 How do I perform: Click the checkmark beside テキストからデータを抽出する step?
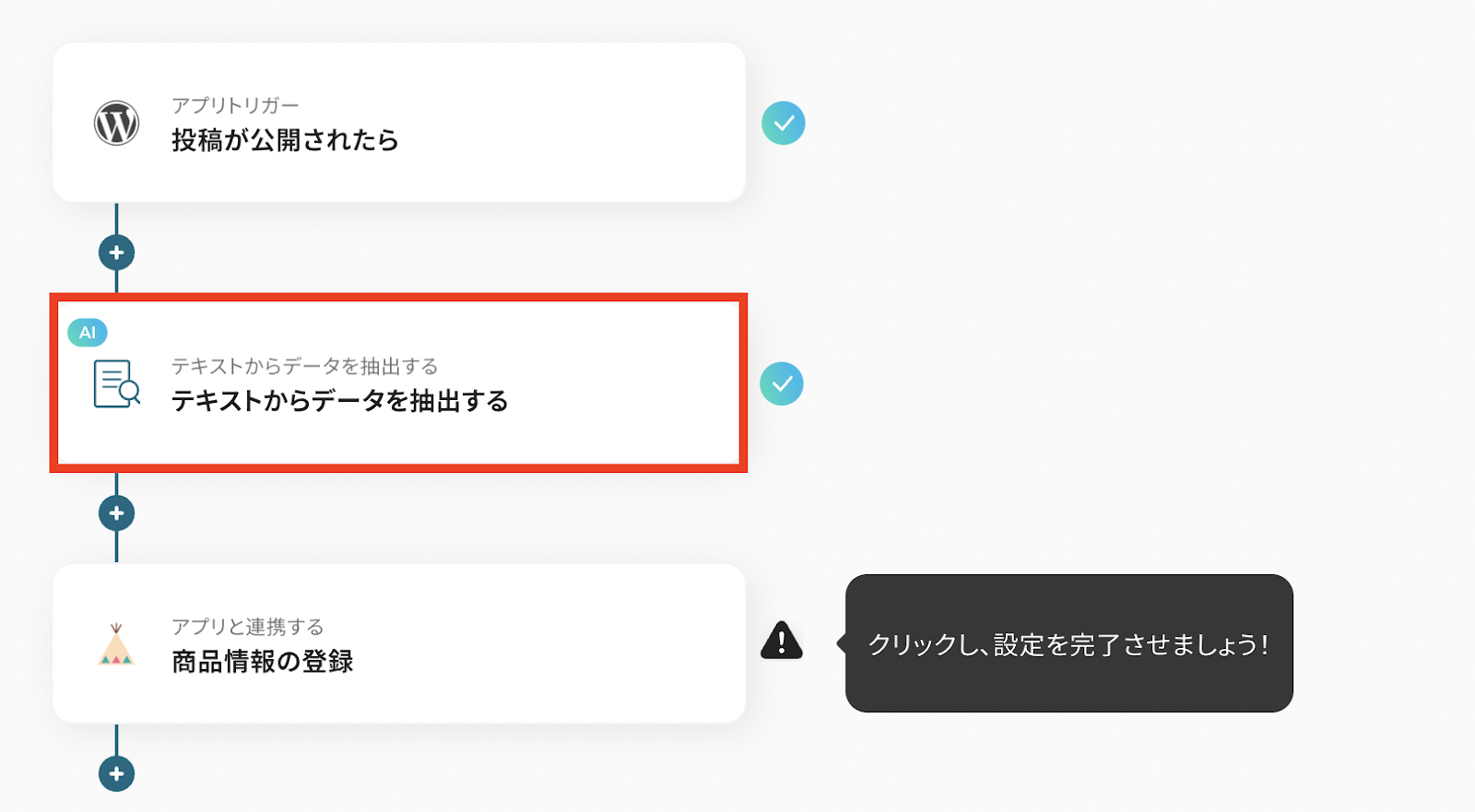pyautogui.click(x=782, y=383)
